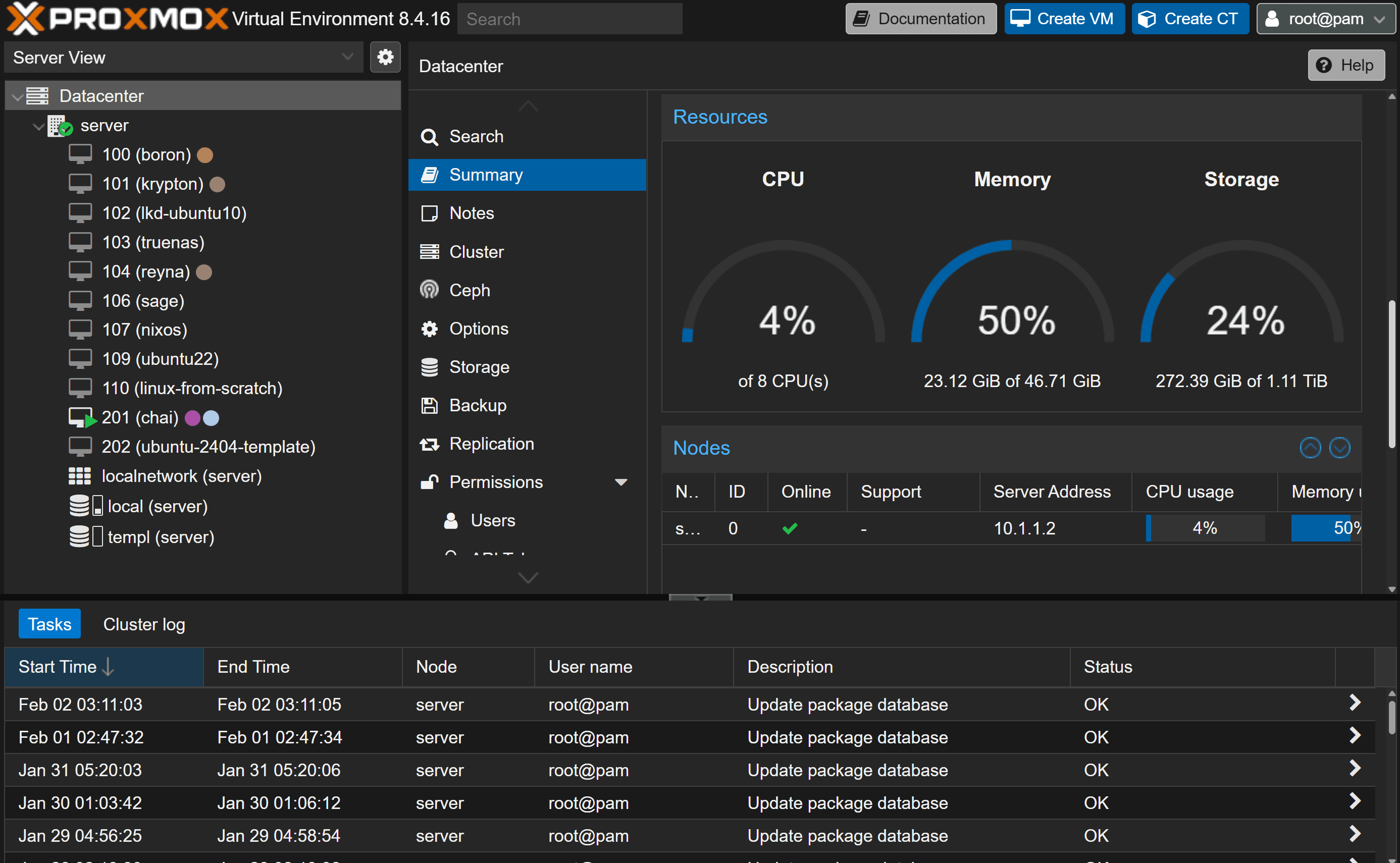Open the Storage panel icon
The height and width of the screenshot is (863, 1400).
click(429, 367)
